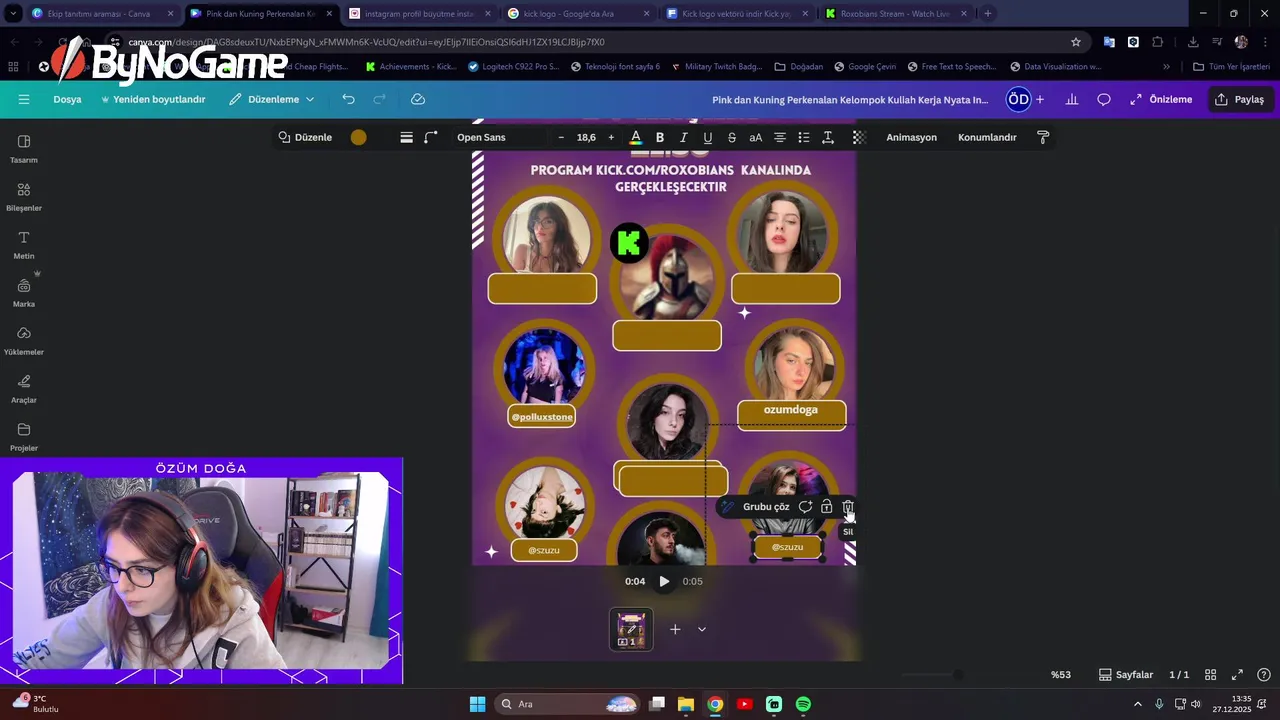Open the Konumlandır position panel
Screen dimensions: 1280x720
[x=987, y=137]
